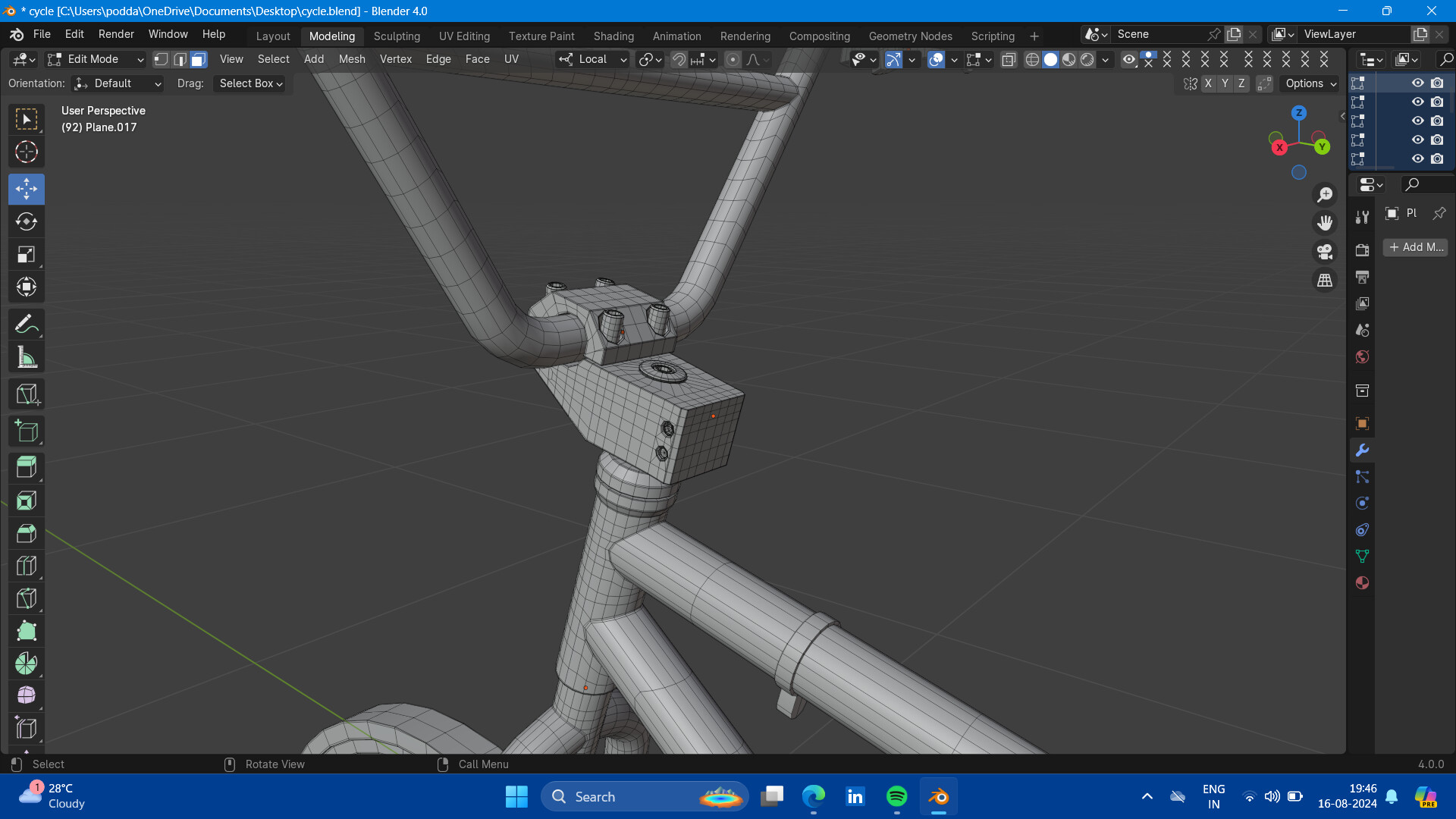
Task: Click the Add Modifier button
Action: pos(1414,247)
